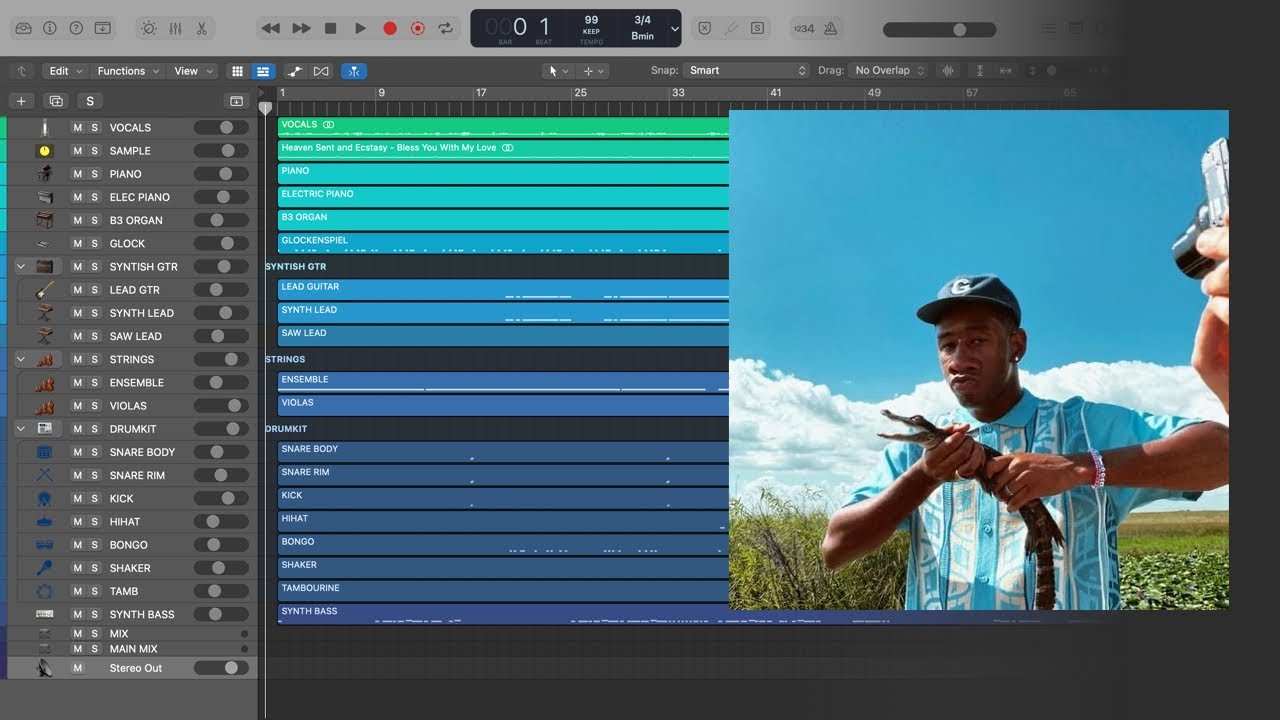
Task: Collapse the DRUMKIT track stack
Action: [x=21, y=428]
